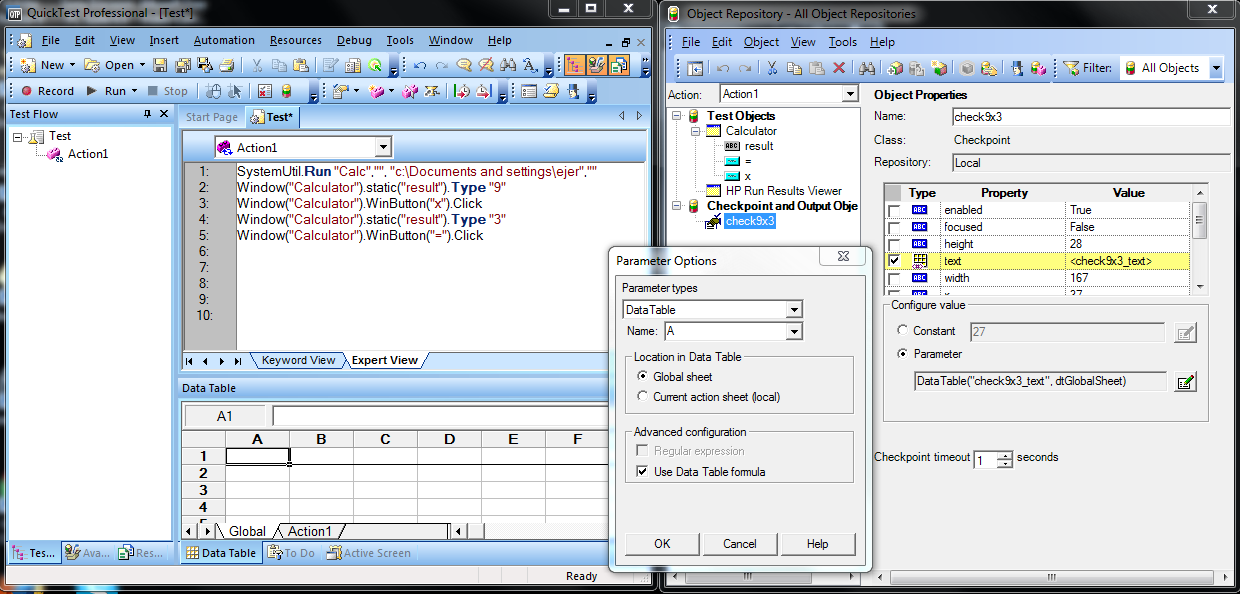Start recording with the Record button

point(47,91)
